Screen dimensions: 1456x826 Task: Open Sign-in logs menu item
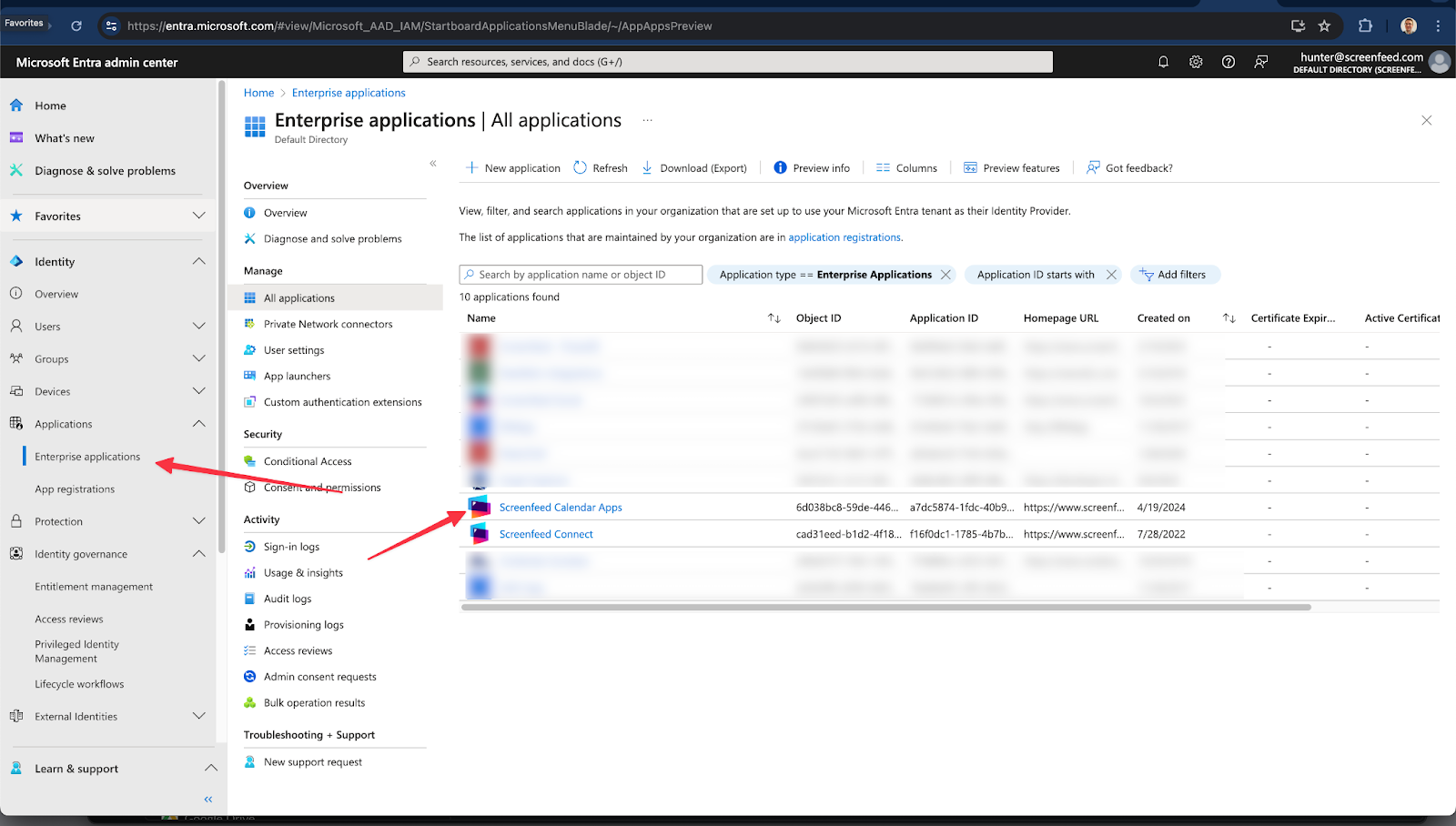(291, 547)
